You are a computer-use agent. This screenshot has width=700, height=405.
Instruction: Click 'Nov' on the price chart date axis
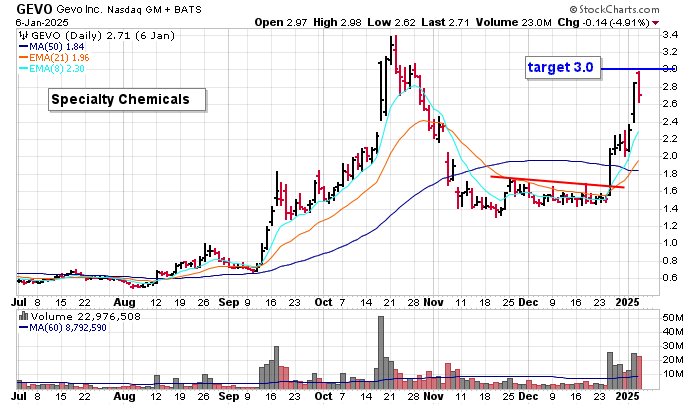433,302
